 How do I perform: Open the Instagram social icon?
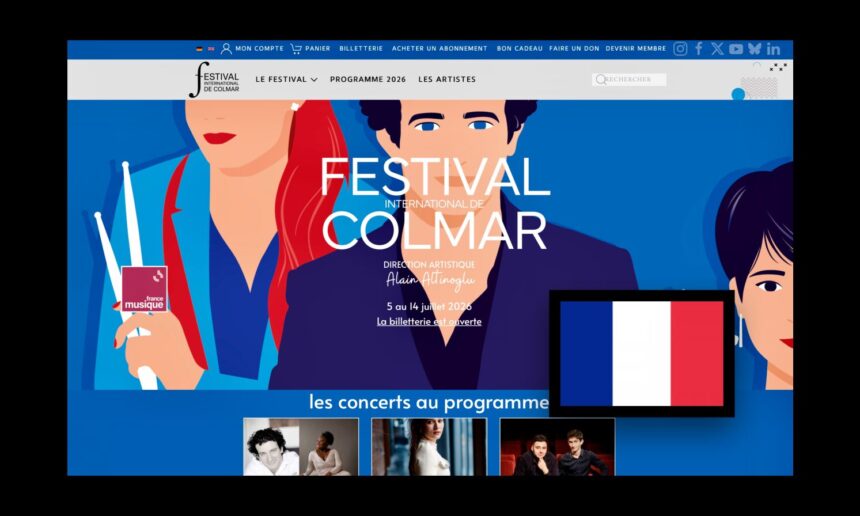(x=680, y=49)
